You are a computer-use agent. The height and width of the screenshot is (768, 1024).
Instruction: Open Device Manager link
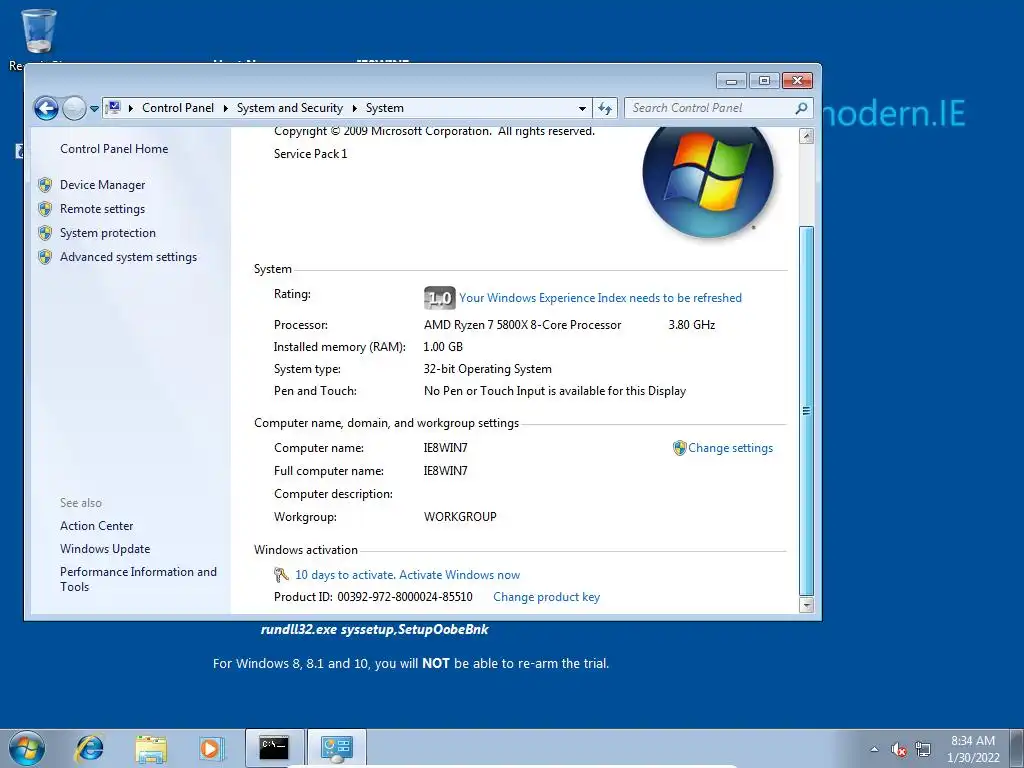point(103,185)
